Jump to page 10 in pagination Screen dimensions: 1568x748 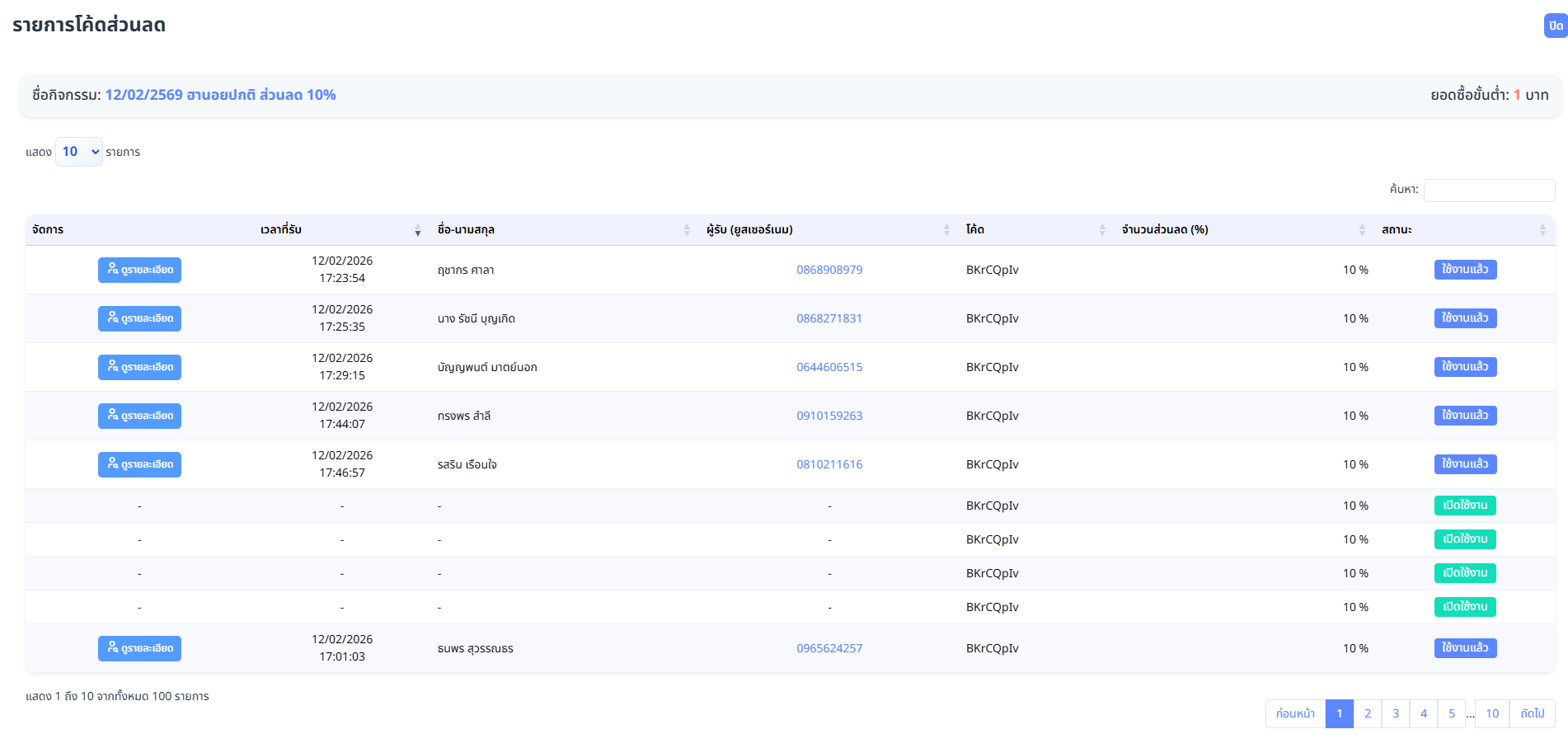point(1491,713)
